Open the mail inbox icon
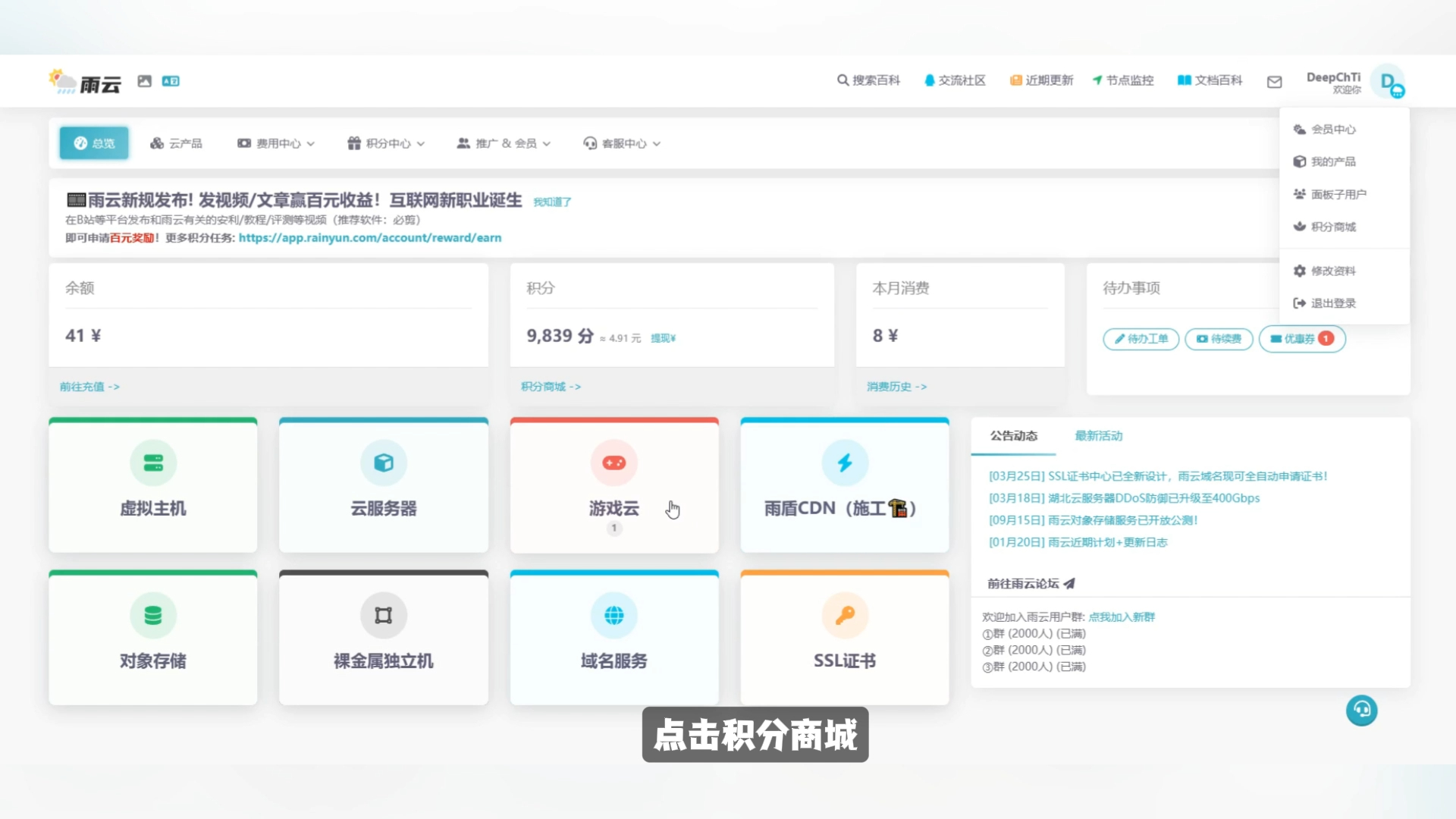1456x819 pixels. click(x=1274, y=82)
